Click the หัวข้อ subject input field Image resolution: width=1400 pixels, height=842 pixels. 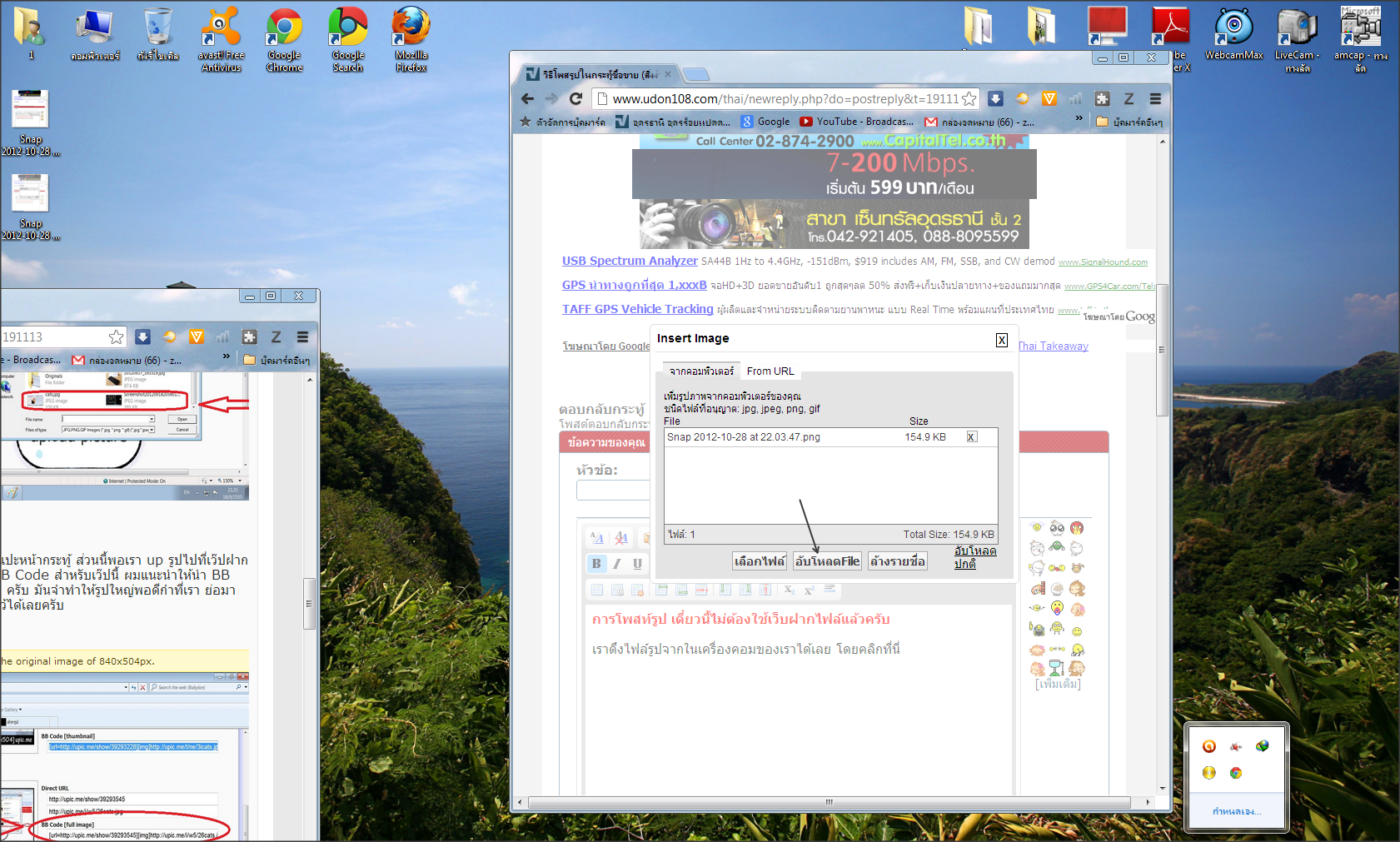613,491
